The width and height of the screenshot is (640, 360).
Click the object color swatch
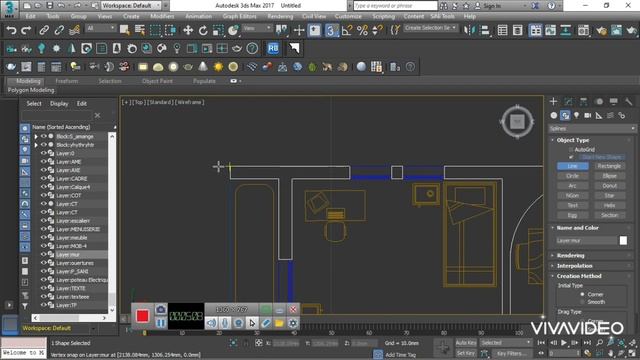tap(623, 240)
